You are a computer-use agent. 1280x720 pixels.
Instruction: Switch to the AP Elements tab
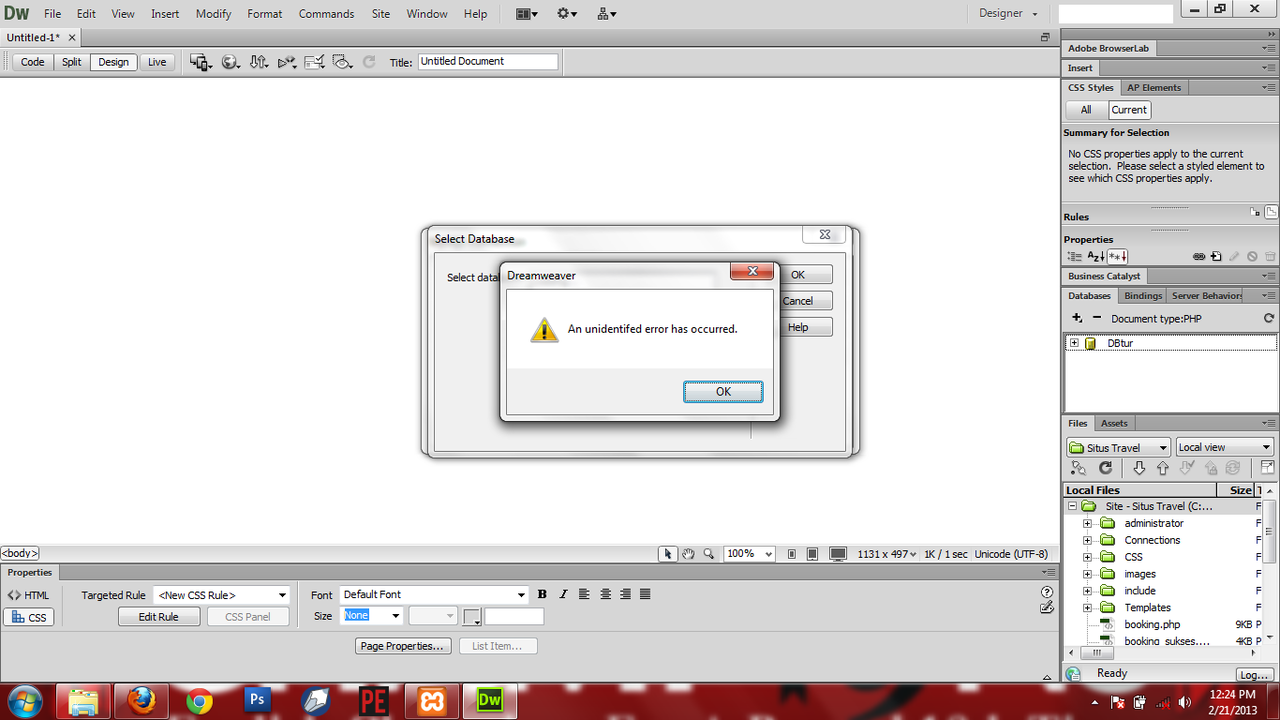coord(1154,88)
